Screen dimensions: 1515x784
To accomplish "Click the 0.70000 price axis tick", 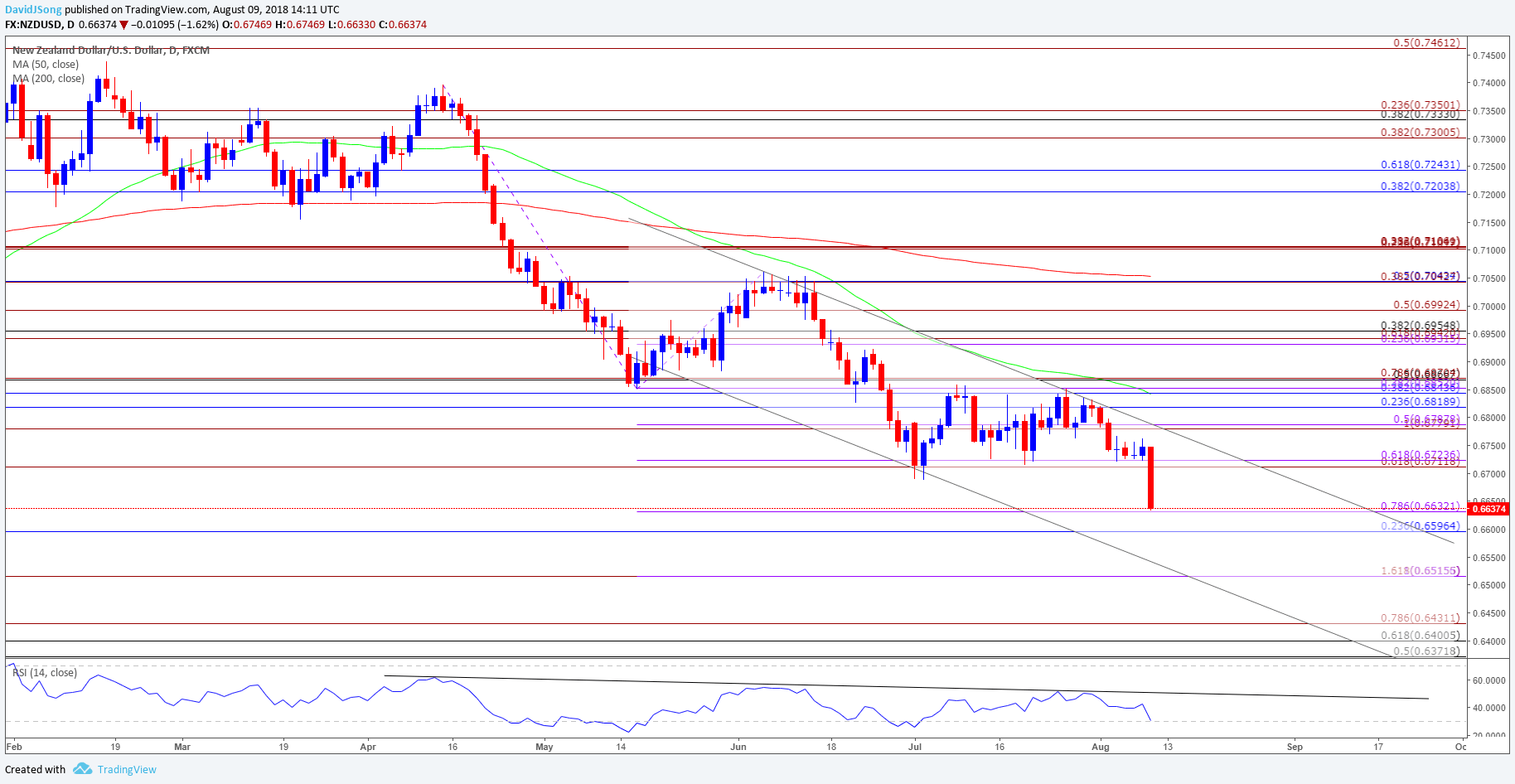I will (x=1489, y=307).
